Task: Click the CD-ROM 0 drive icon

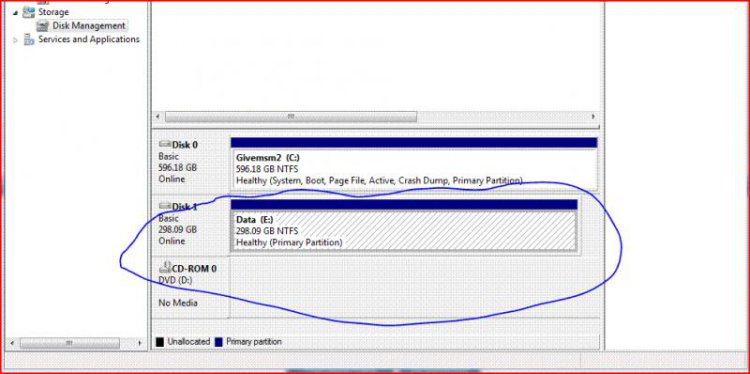Action: [x=165, y=267]
